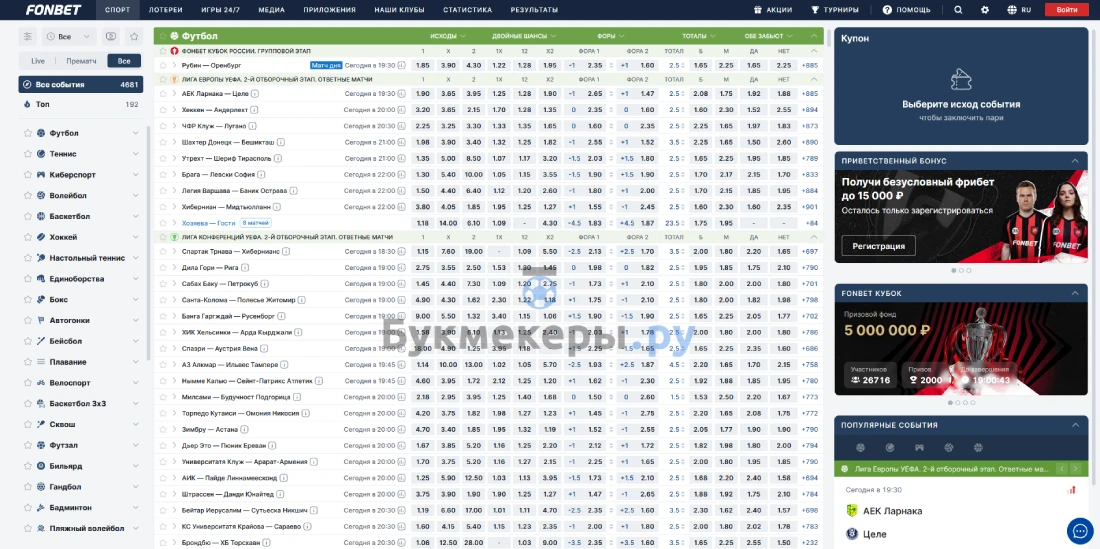
Task: Open the Двойные шансы column dropdown
Action: coord(524,36)
